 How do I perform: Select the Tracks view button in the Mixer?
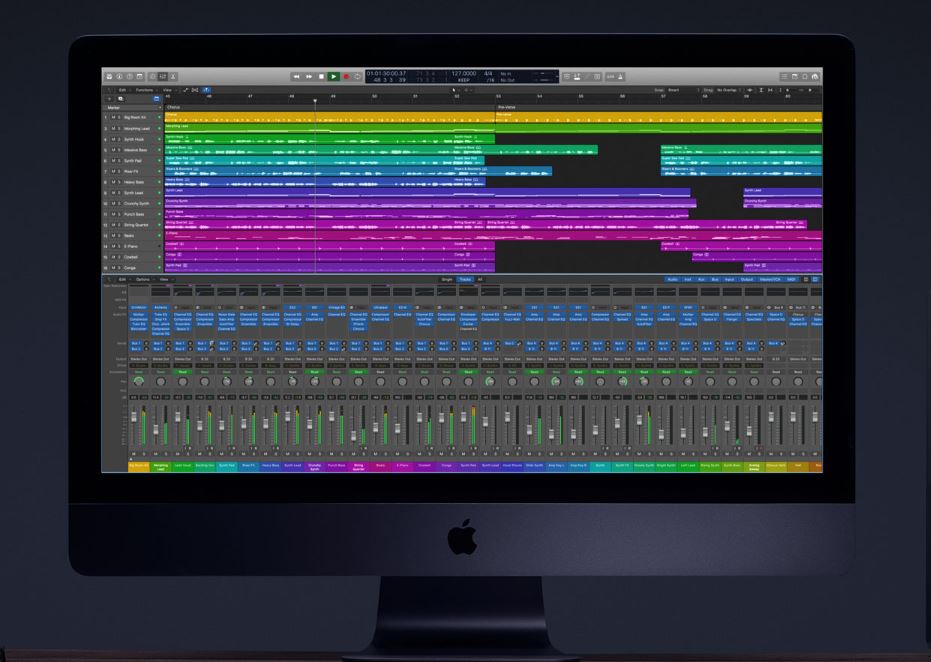(465, 279)
